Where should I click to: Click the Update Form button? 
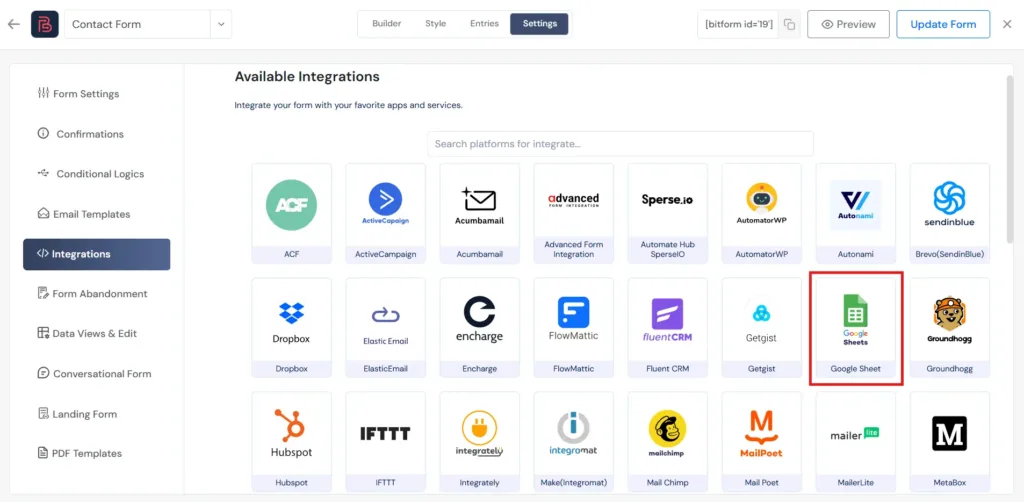pos(942,24)
